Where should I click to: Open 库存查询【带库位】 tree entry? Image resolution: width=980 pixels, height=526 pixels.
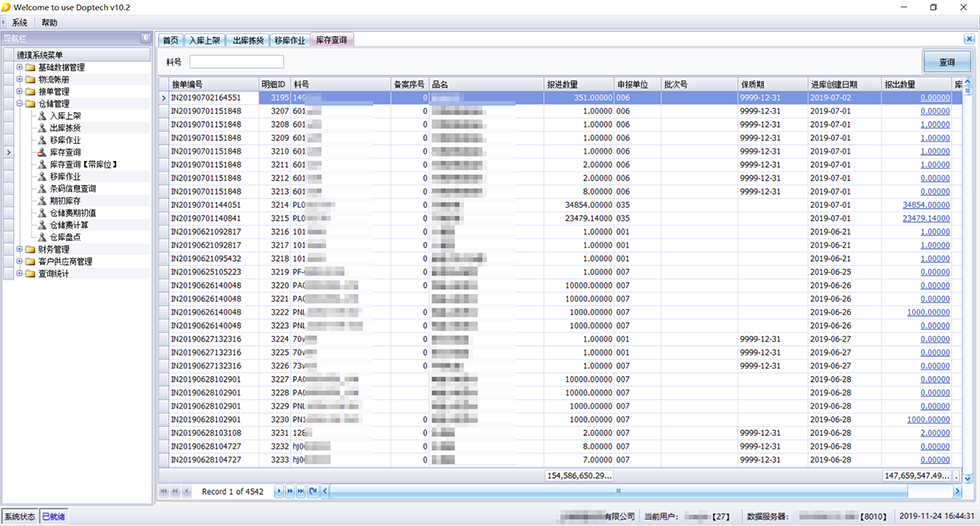84,164
